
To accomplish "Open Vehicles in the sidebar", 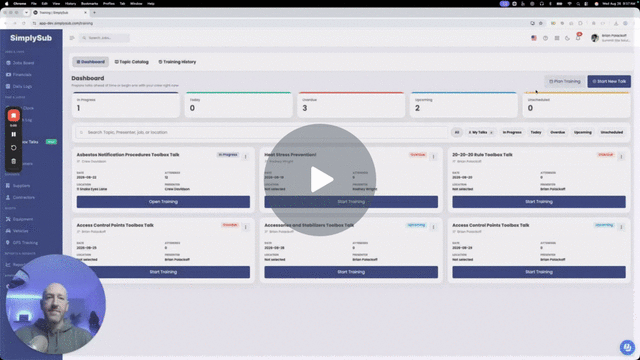I will (17, 231).
